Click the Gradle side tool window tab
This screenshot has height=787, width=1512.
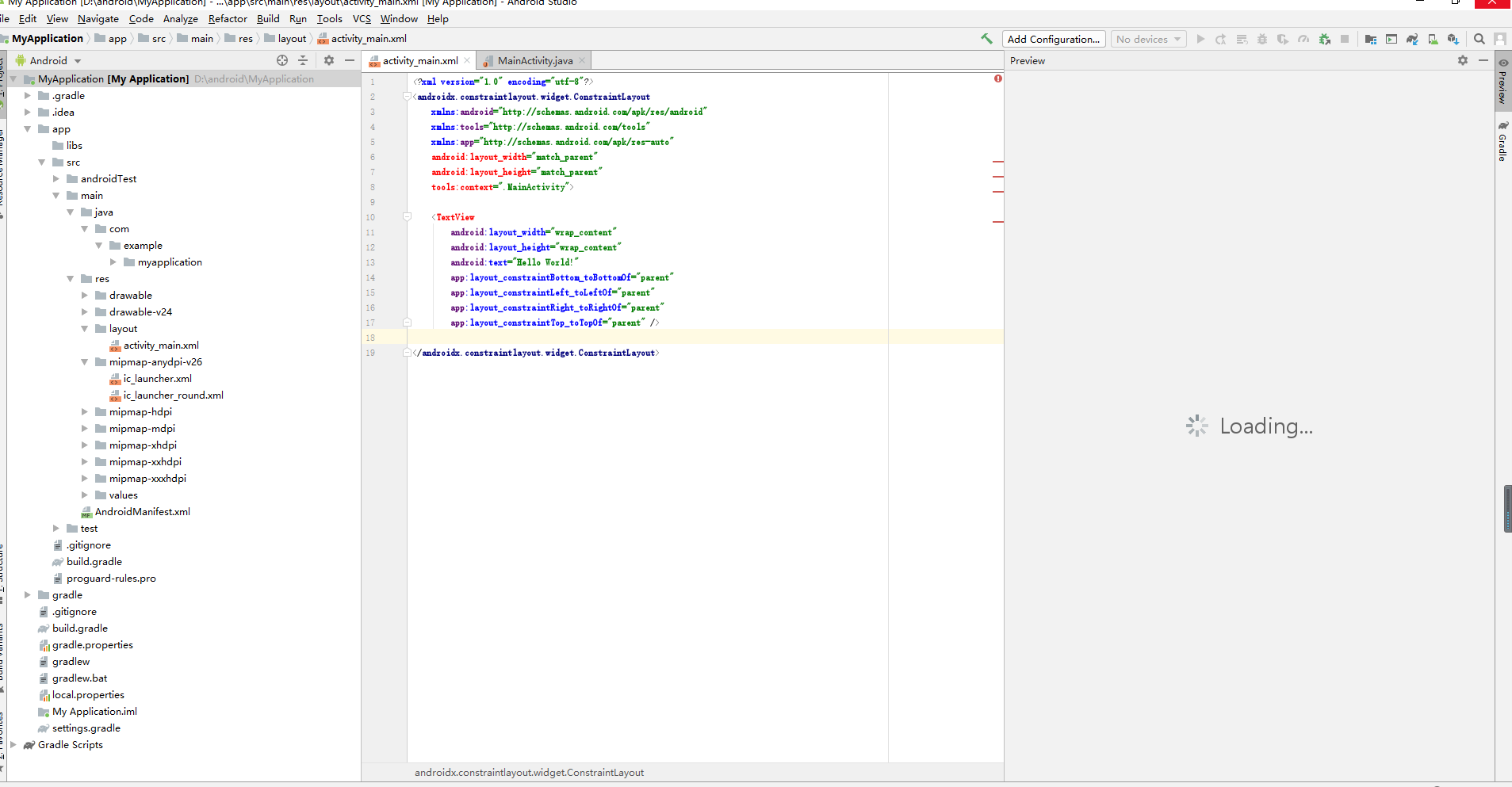(x=1502, y=141)
